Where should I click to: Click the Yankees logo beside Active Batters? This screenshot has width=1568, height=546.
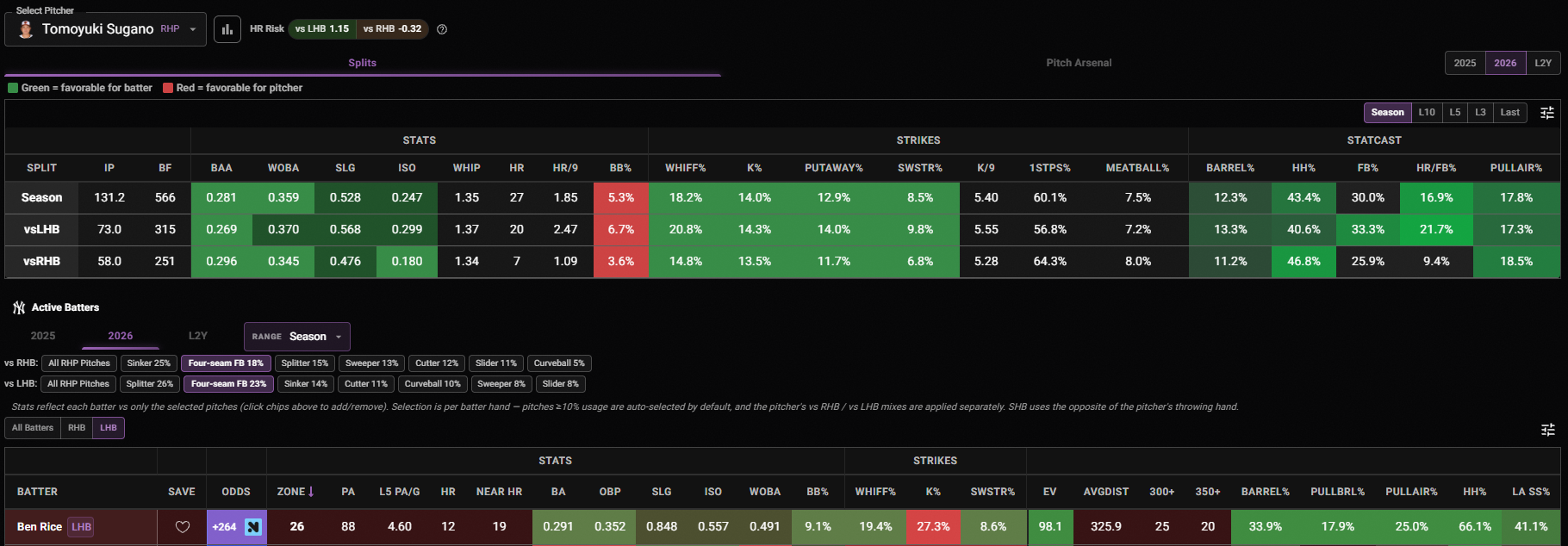19,307
